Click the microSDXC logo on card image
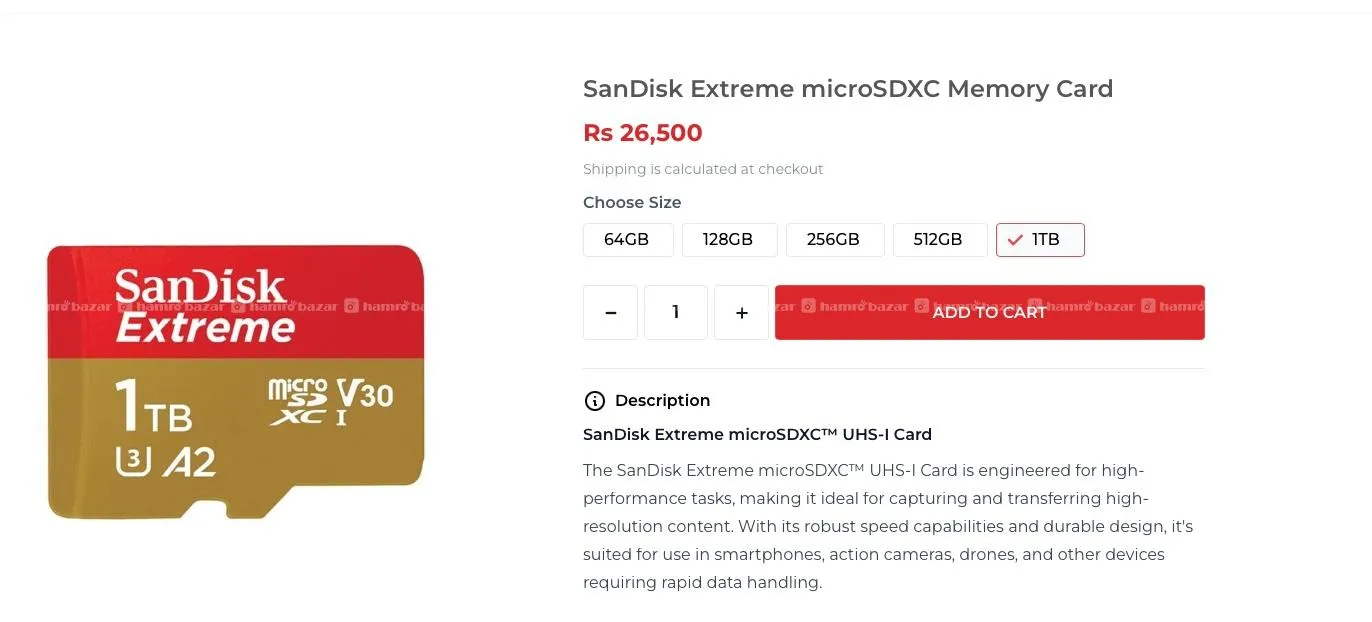Screen dimensions: 1372x622 tap(297, 402)
